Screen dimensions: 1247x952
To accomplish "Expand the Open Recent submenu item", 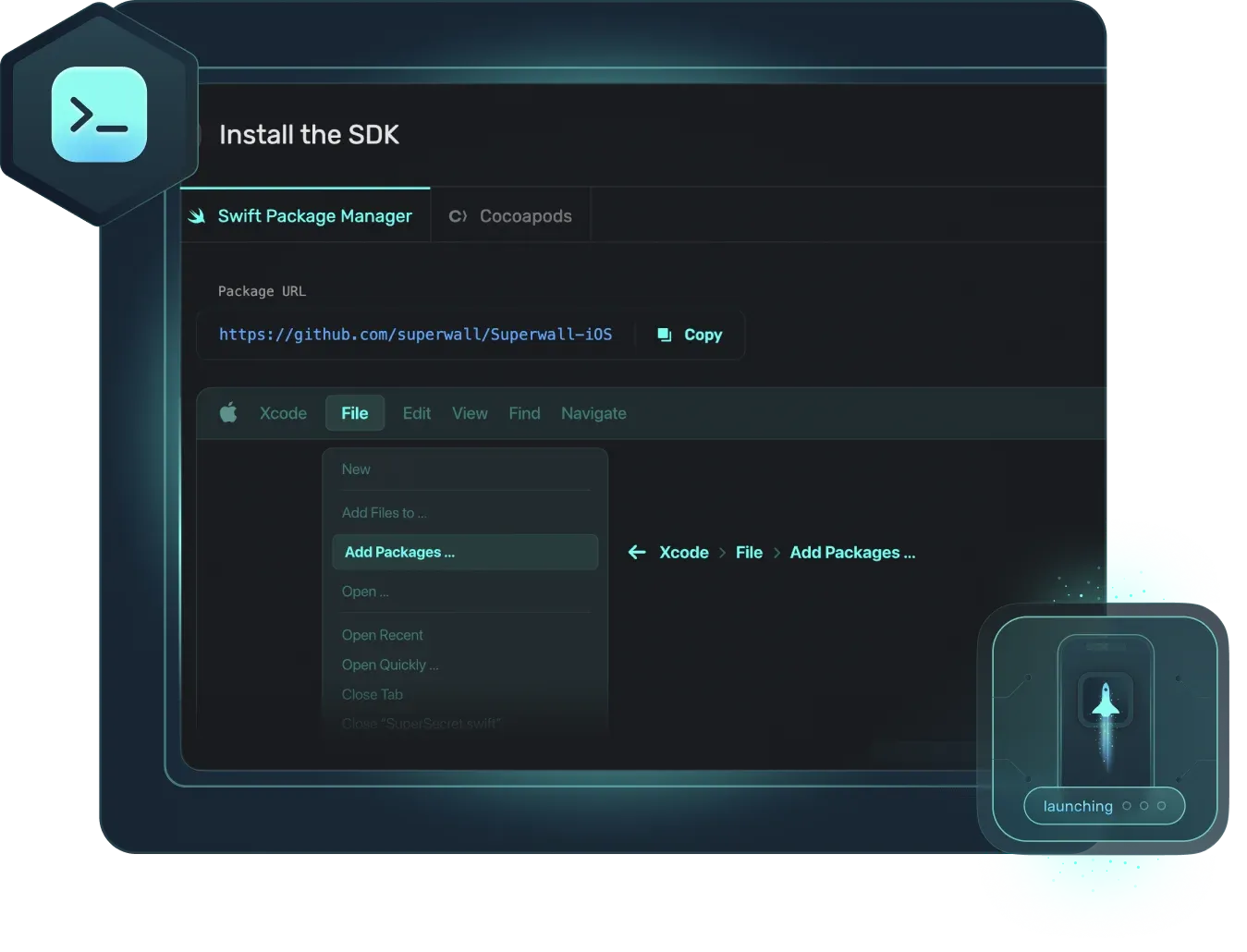I will tap(382, 635).
